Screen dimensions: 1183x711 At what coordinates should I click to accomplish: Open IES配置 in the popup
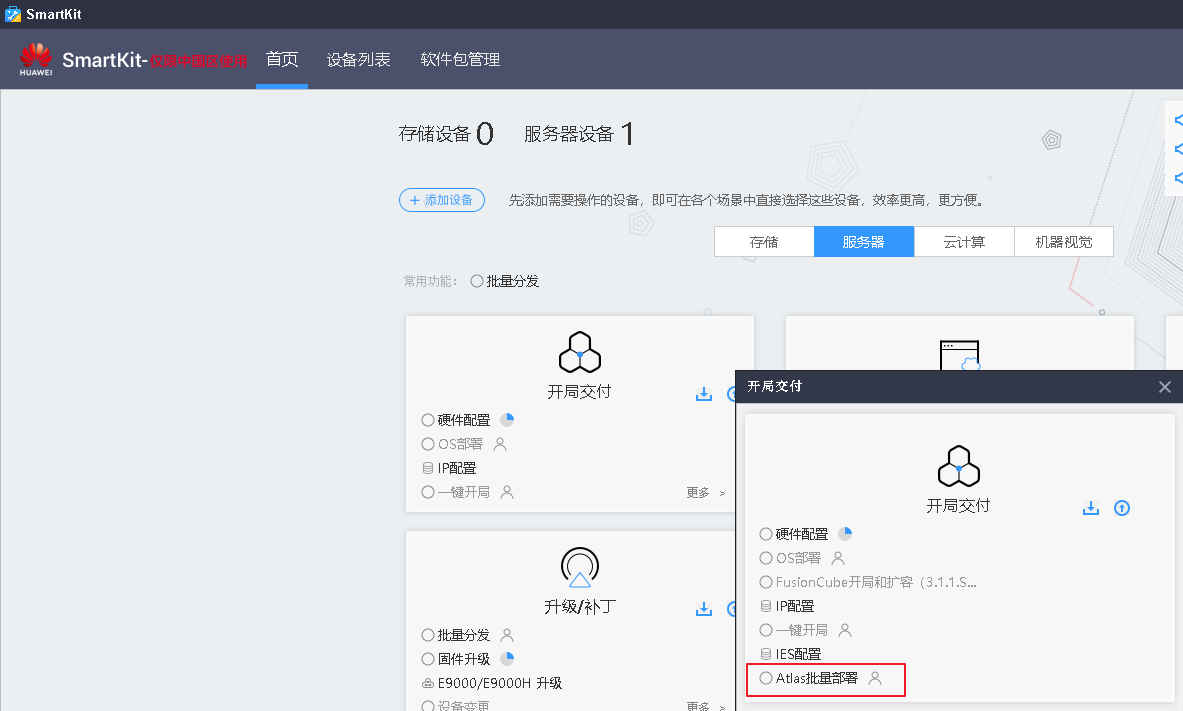(x=791, y=654)
